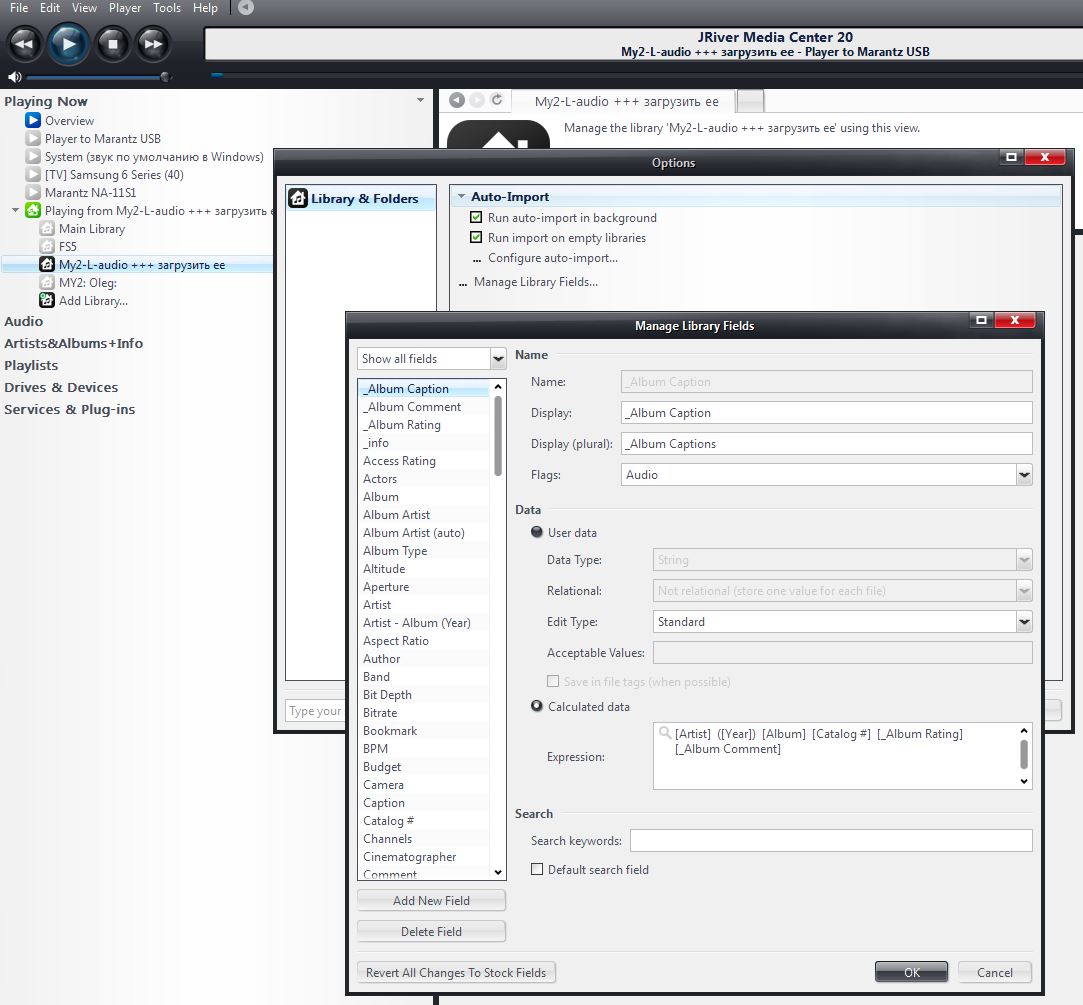Open the Playing Now header dropdown arrow
Image resolution: width=1083 pixels, height=1005 pixels.
point(420,100)
